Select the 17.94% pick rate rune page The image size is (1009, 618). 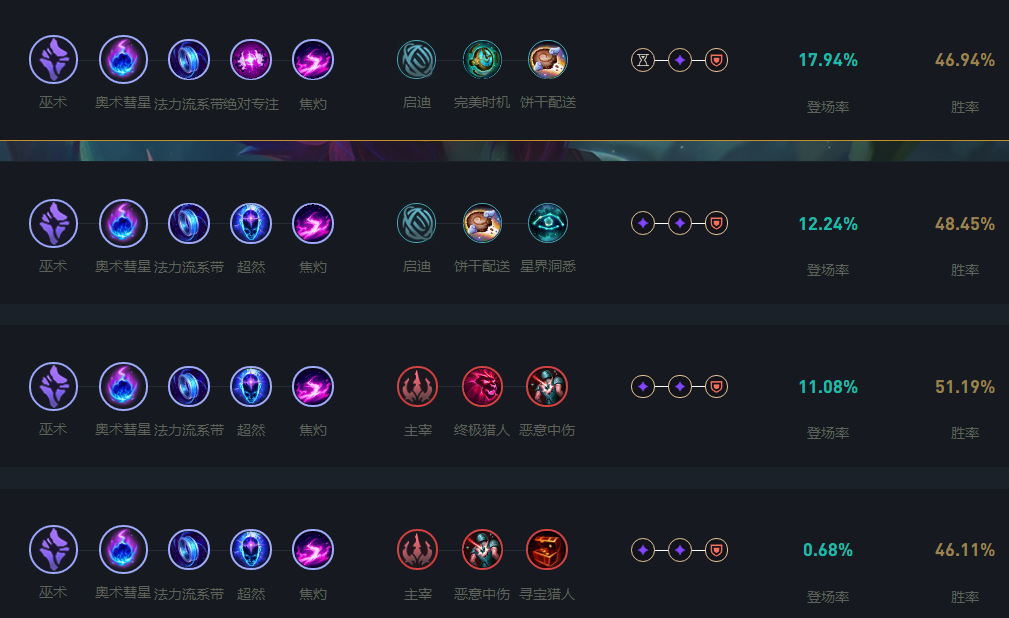click(x=504, y=70)
